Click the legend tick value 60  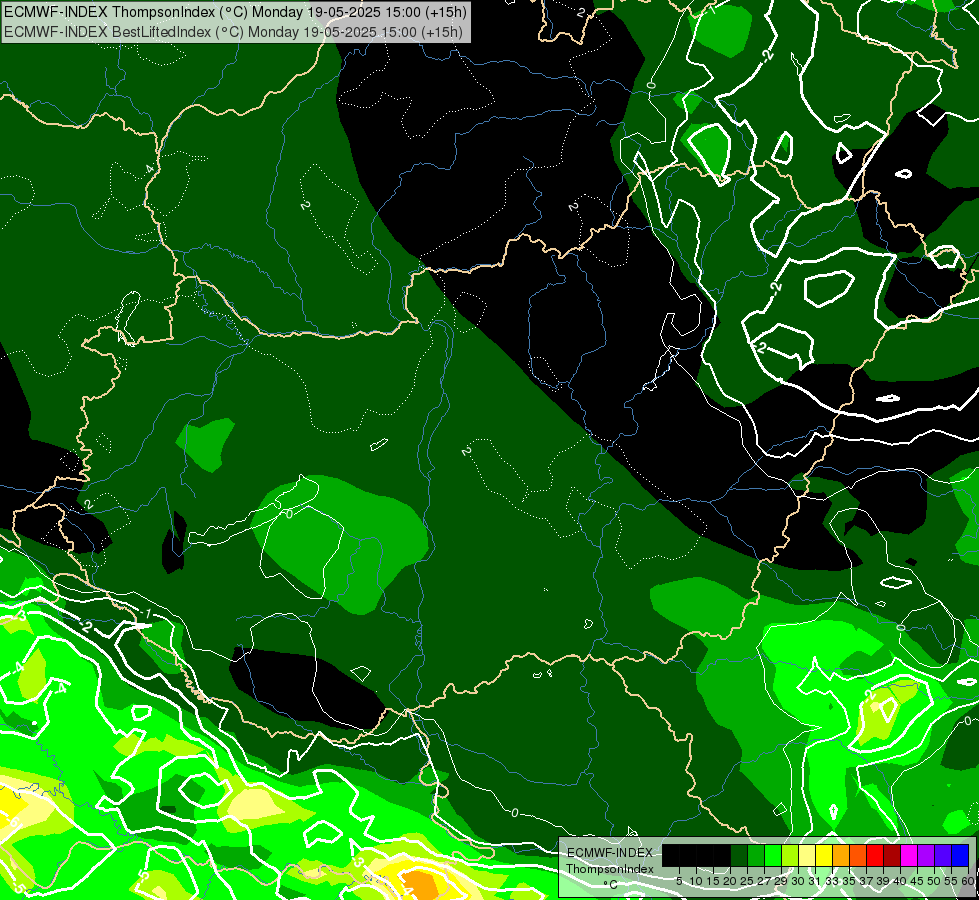point(968,881)
